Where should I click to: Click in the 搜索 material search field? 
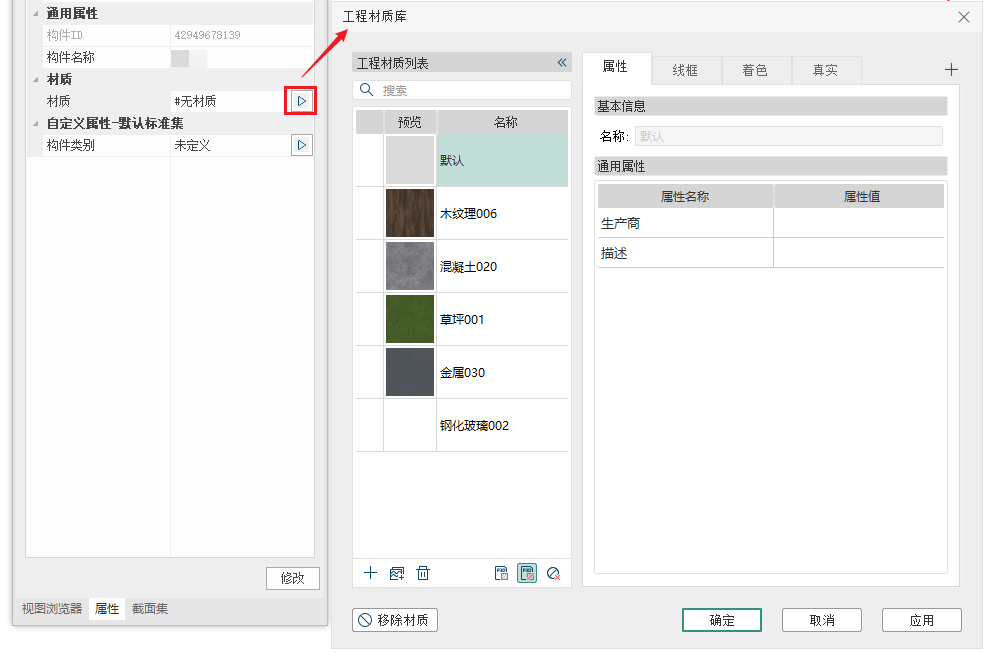pos(462,90)
